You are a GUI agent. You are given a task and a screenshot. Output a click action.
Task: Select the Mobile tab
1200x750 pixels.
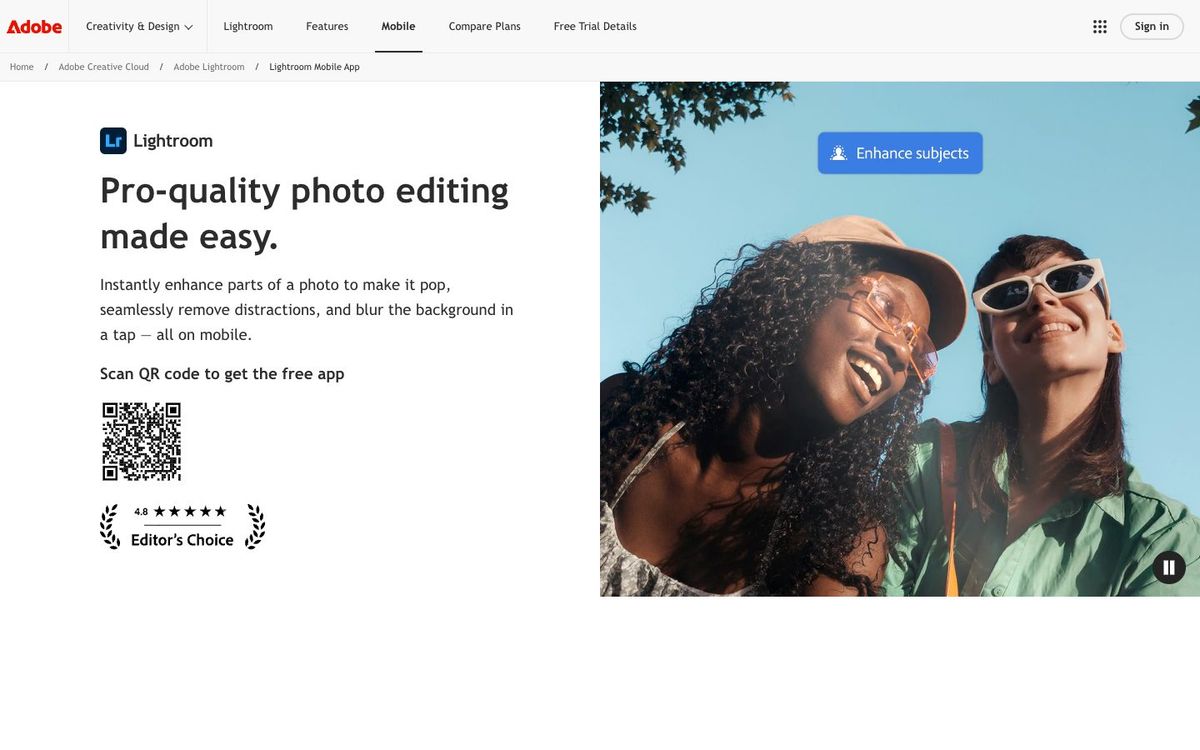(x=398, y=26)
